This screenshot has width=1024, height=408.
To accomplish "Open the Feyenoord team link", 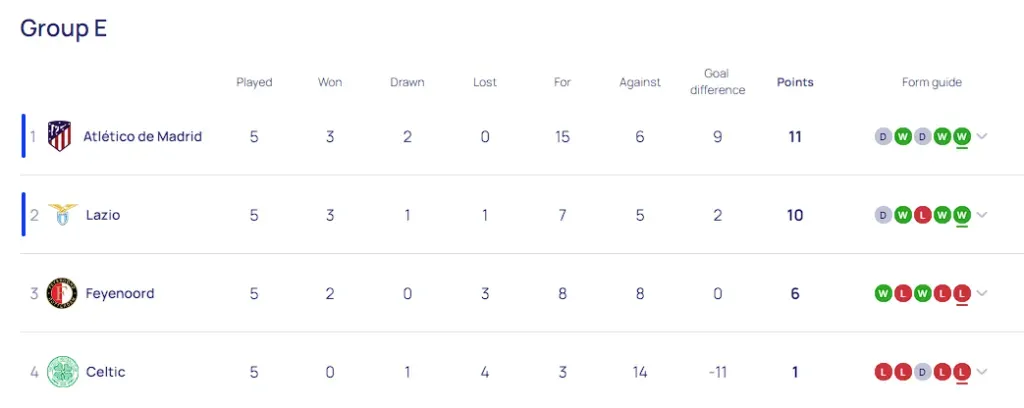I will click(x=120, y=294).
